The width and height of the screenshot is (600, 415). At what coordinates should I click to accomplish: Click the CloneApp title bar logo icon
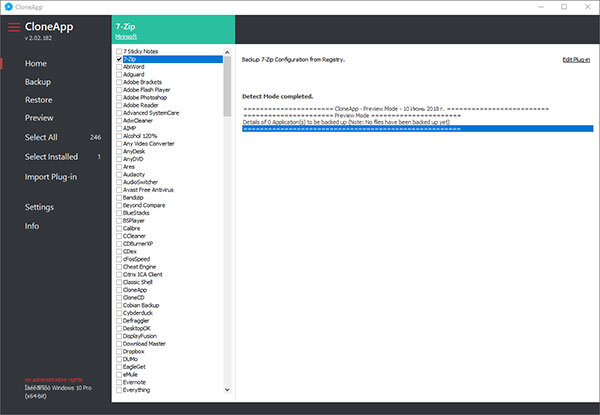tap(8, 7)
